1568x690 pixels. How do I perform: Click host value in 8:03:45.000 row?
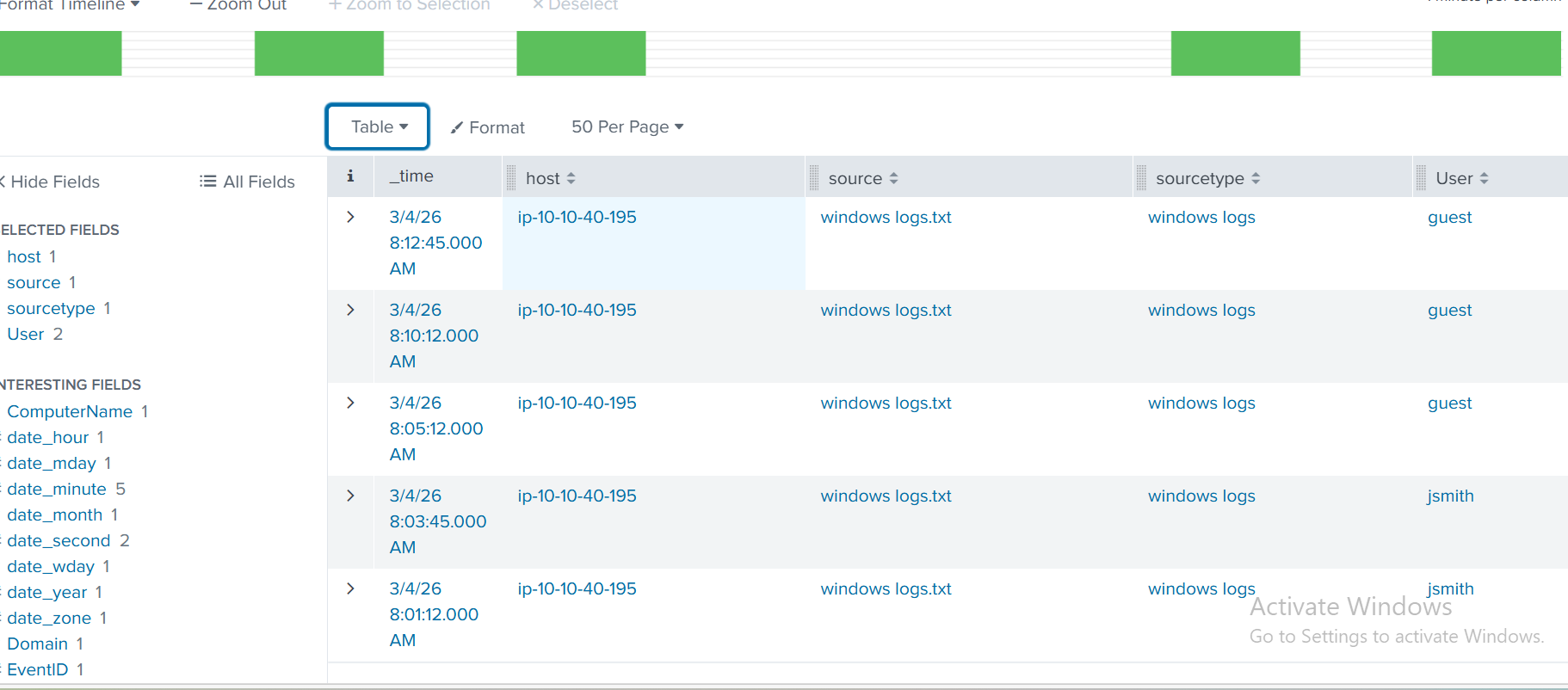click(577, 496)
